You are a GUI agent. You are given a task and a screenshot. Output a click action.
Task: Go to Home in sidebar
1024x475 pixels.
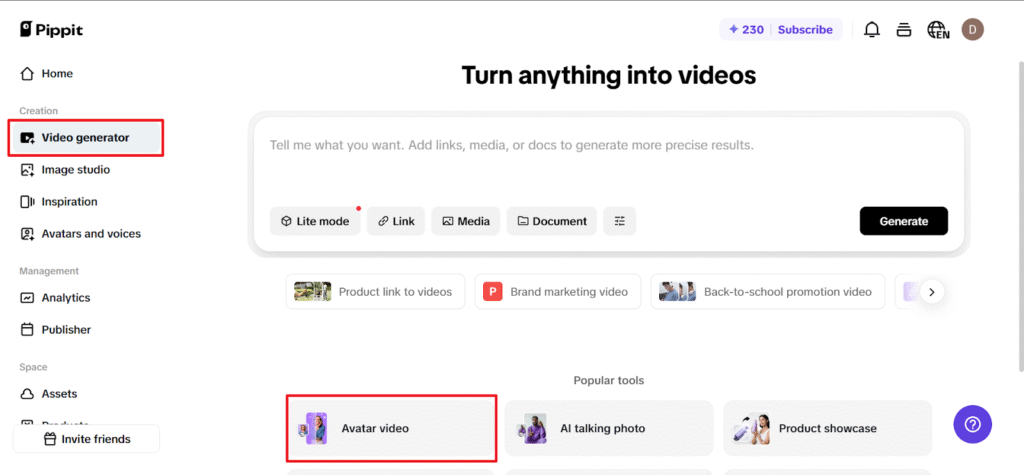click(57, 74)
